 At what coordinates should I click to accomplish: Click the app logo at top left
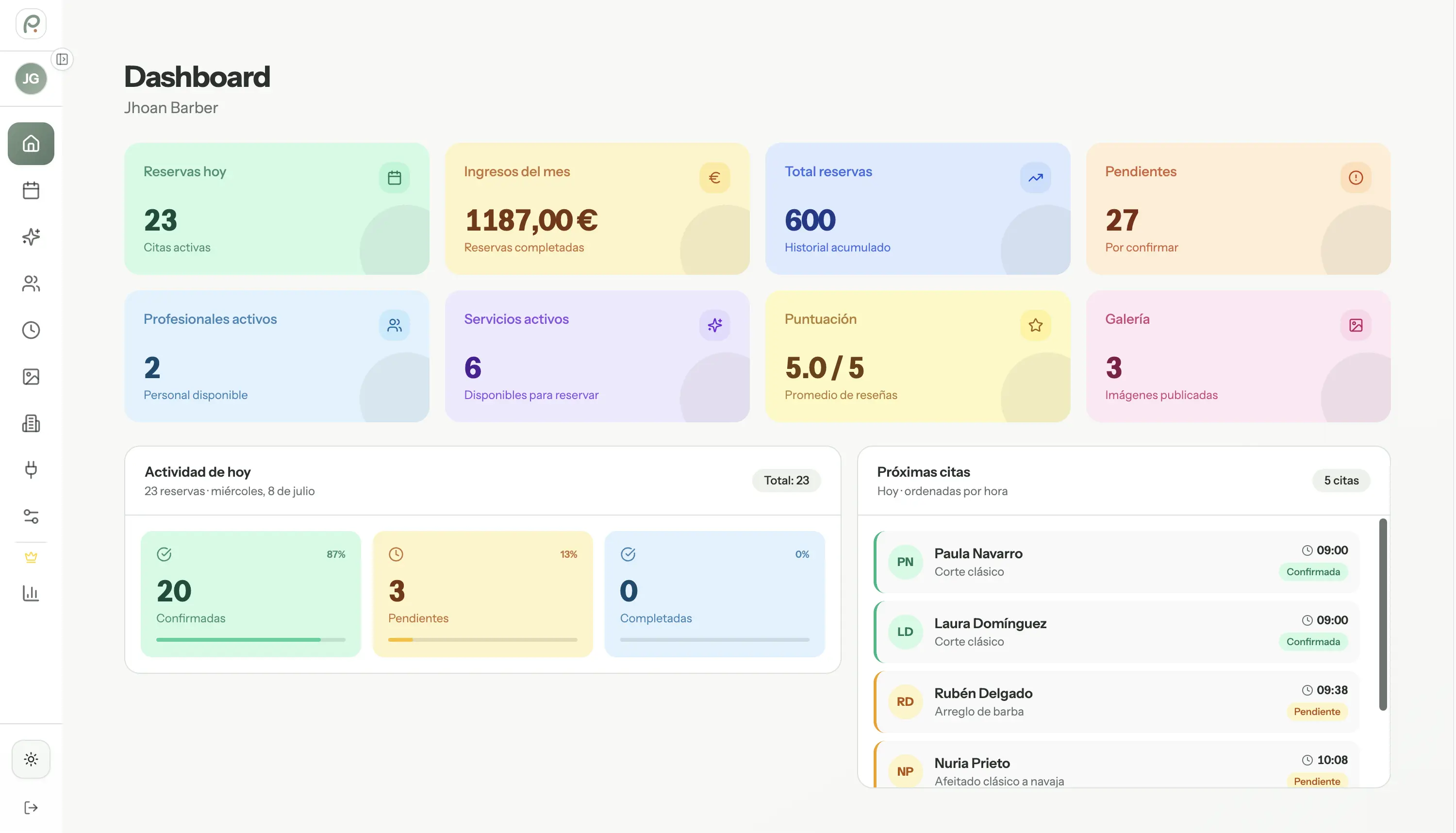[x=31, y=24]
